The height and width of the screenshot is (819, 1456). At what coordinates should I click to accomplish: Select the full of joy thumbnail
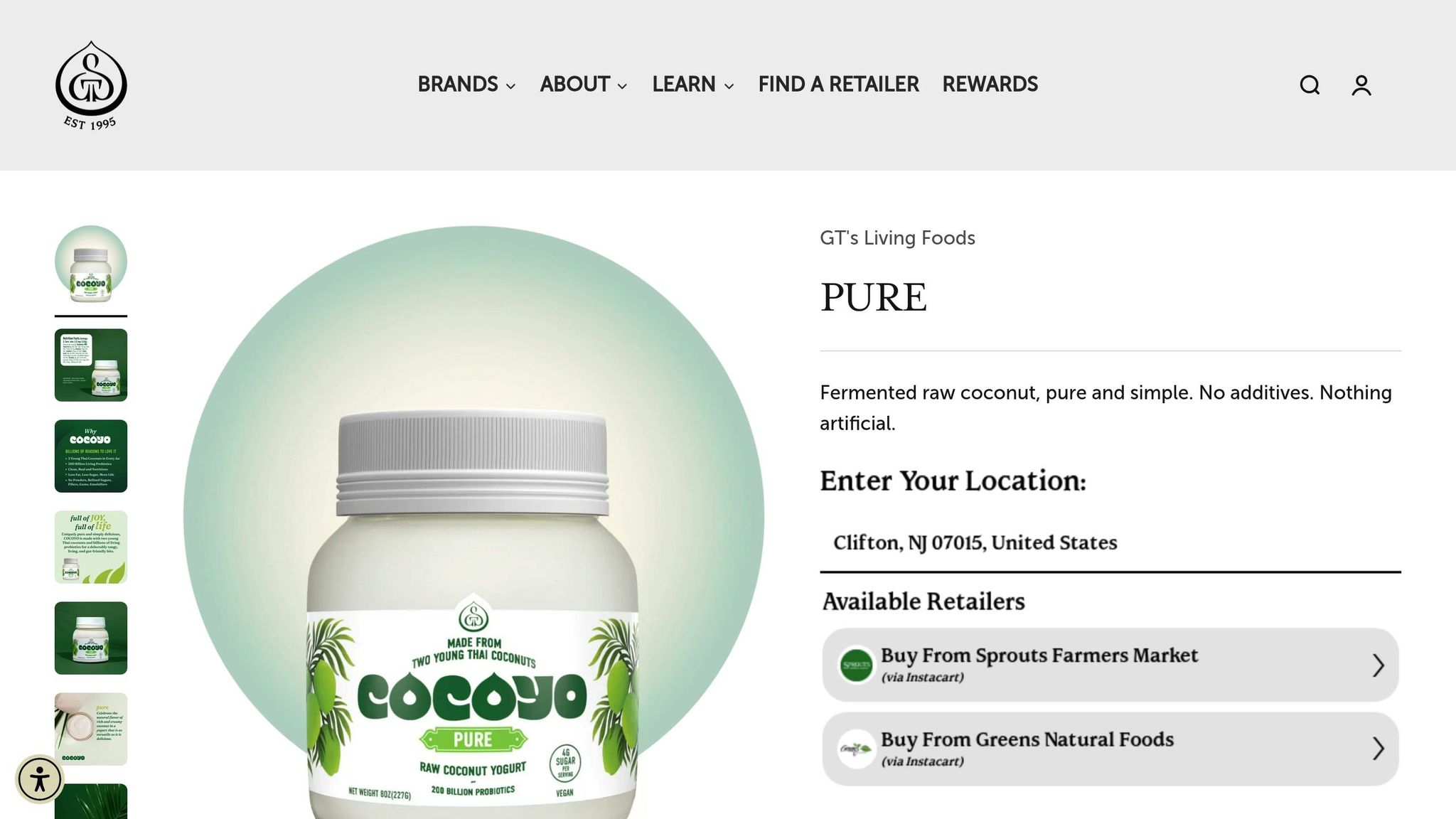coord(91,547)
